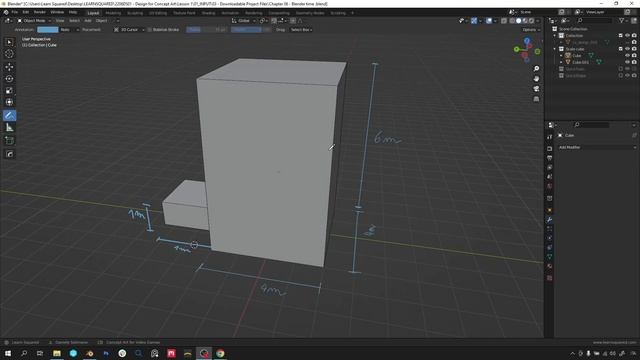Select the Scale tool
The image size is (640, 360).
tap(9, 91)
